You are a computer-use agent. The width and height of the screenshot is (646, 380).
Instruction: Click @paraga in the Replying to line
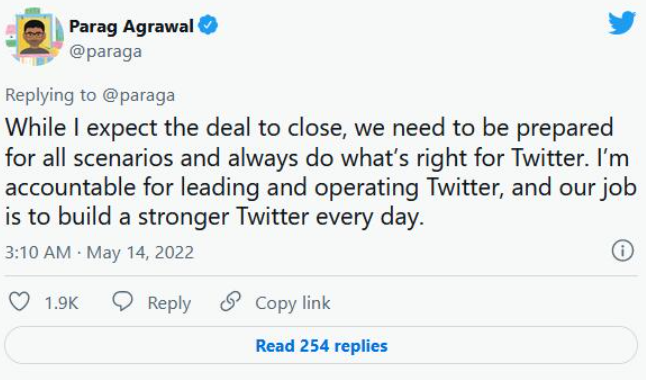point(138,96)
